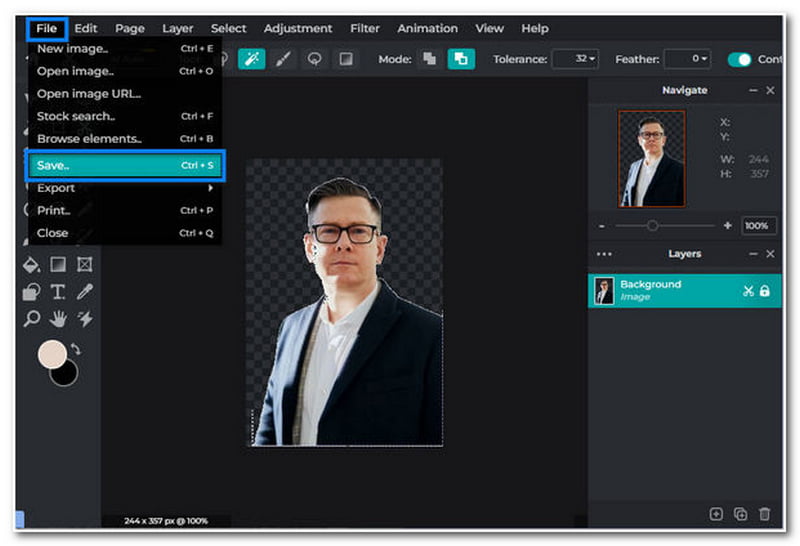Click the Layers panel three-dot options button
The image size is (800, 546).
click(603, 254)
